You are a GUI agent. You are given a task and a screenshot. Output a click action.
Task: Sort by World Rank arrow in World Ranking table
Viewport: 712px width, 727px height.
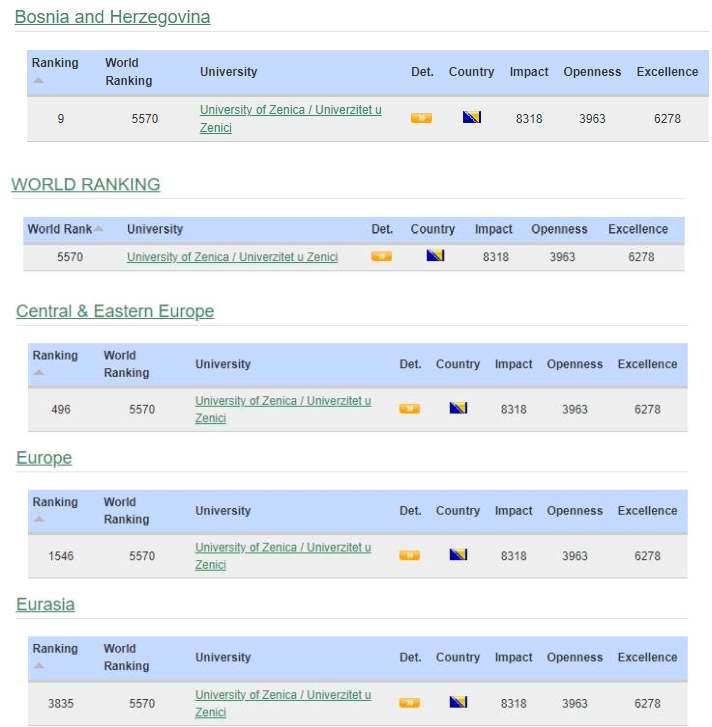(x=99, y=229)
